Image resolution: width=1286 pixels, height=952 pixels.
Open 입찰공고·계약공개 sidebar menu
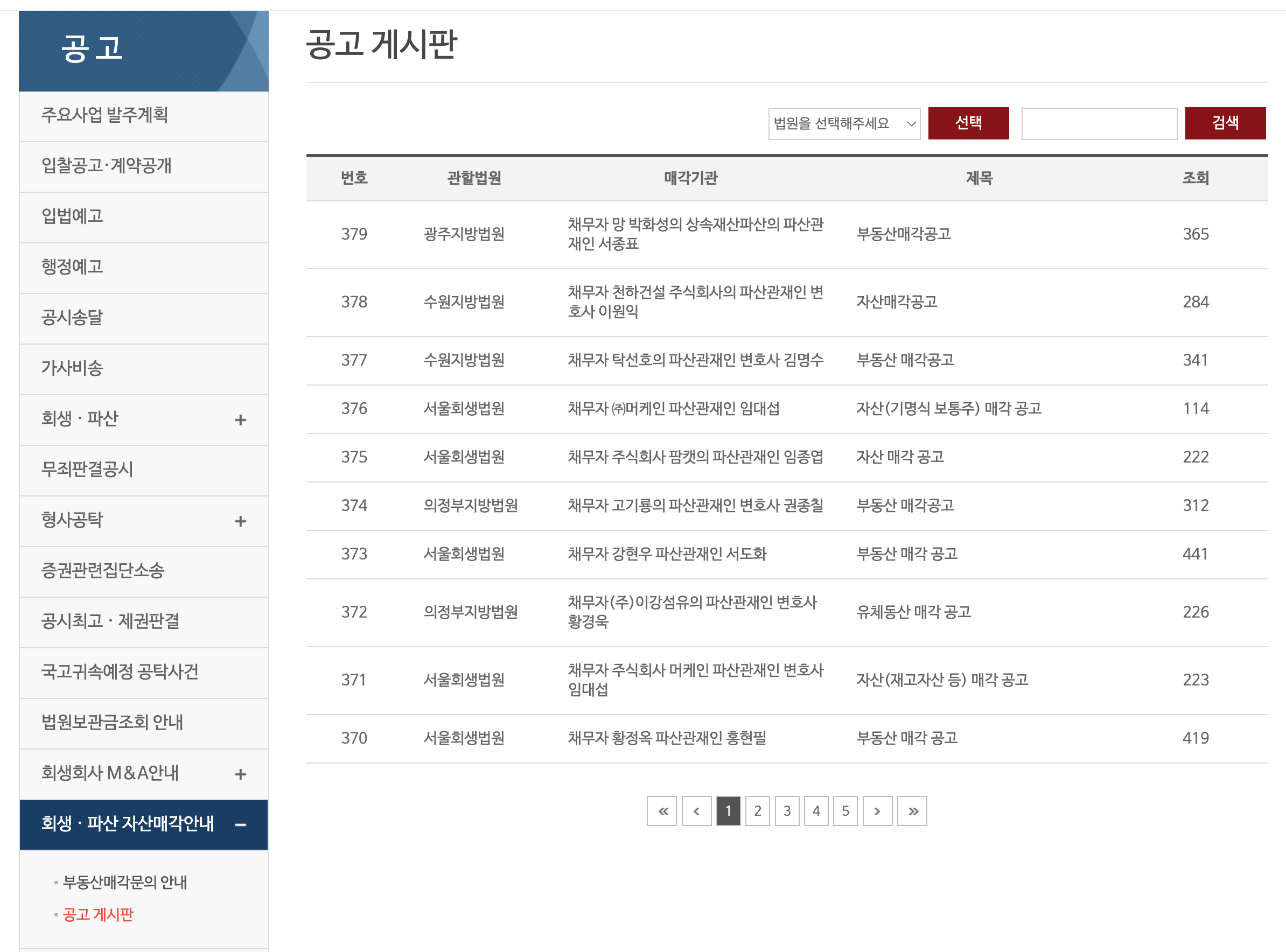pyautogui.click(x=107, y=166)
